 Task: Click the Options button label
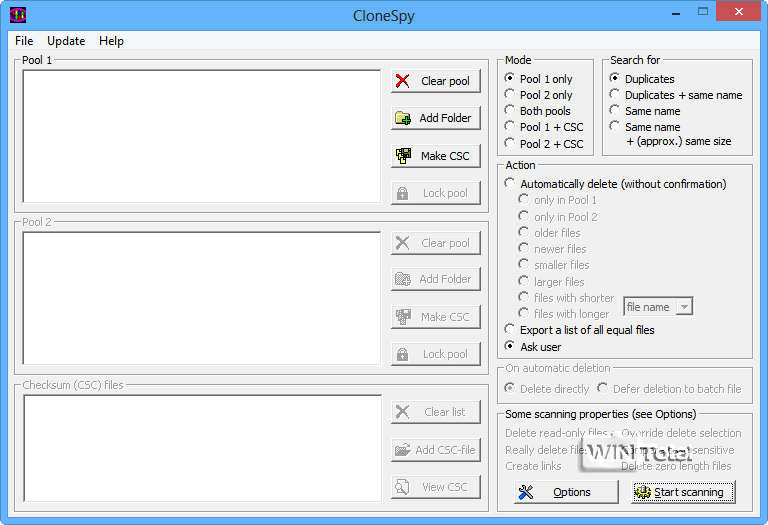(572, 492)
